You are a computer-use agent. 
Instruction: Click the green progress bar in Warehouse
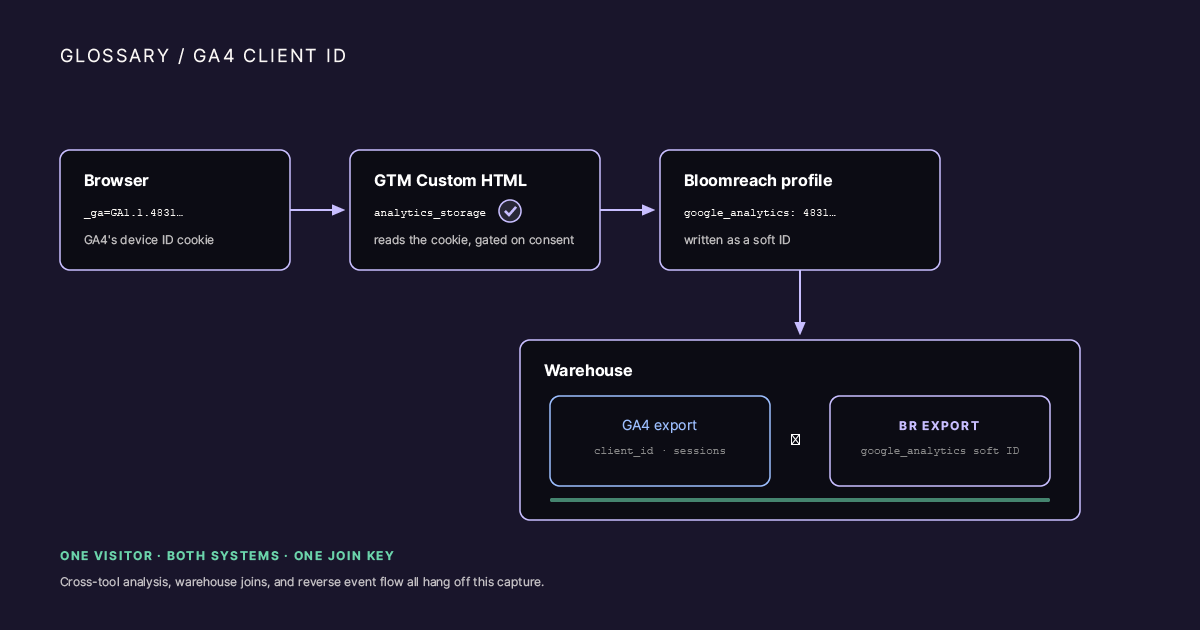coord(800,500)
